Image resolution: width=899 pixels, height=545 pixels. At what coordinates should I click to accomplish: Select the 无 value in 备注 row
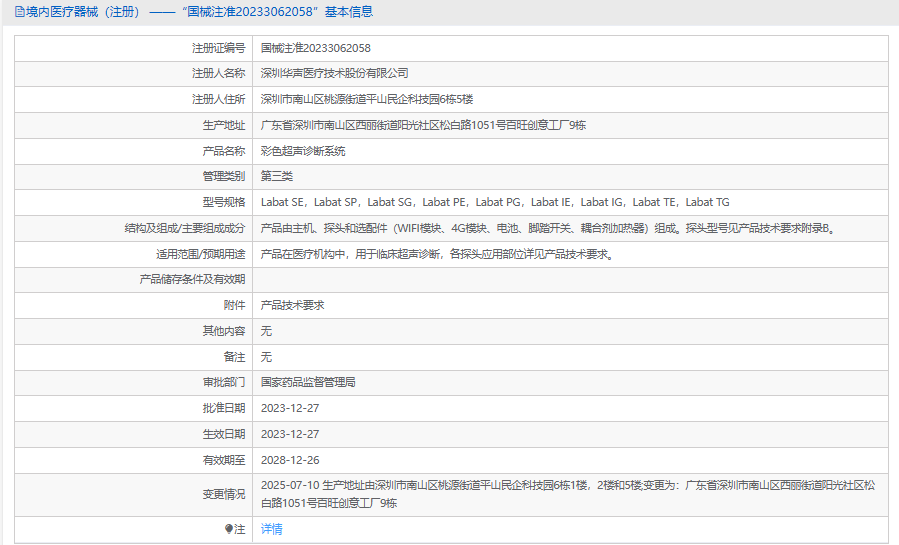coord(266,357)
